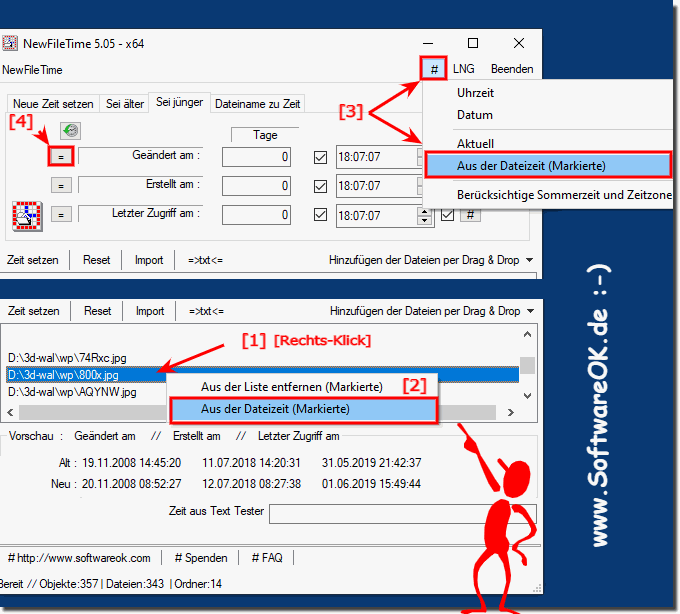Click Reset in the lower toolbar

98,311
